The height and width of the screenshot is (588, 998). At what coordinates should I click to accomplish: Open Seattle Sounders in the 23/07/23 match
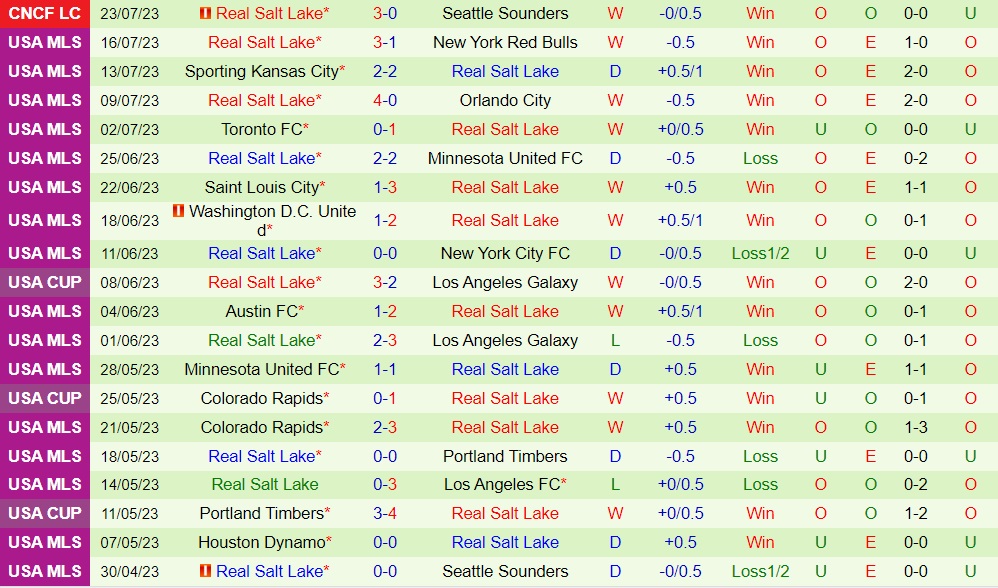[505, 14]
